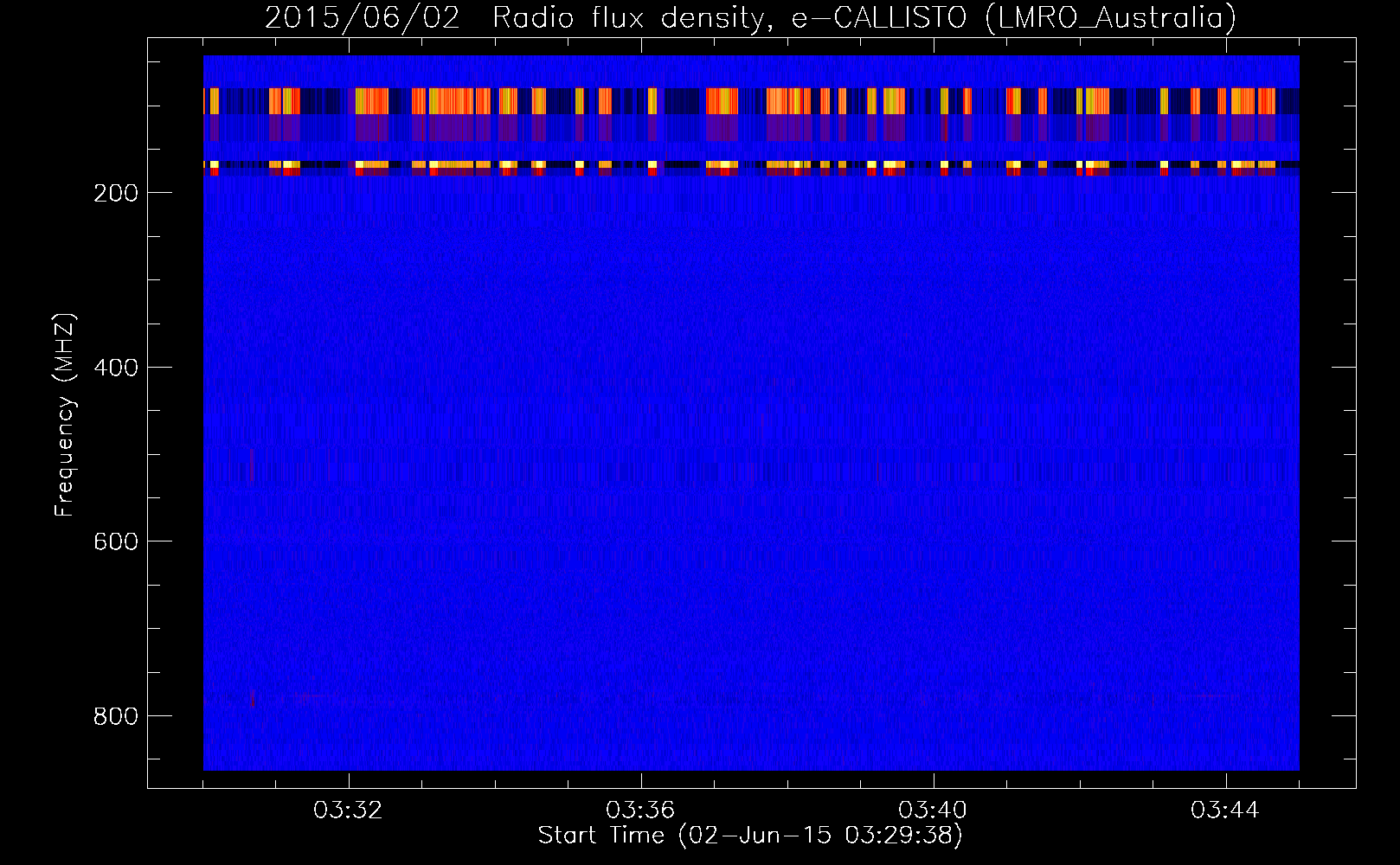
Task: Select the 200 frequency tick label
Action: (116, 193)
